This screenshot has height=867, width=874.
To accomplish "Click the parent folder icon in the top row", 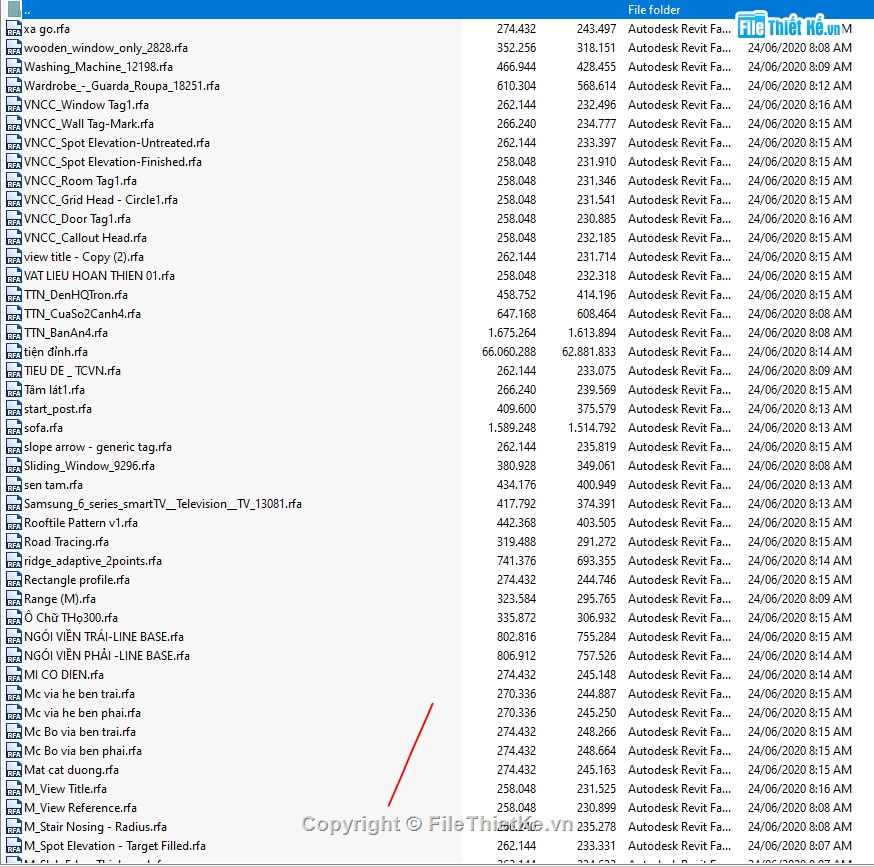I will pyautogui.click(x=14, y=9).
